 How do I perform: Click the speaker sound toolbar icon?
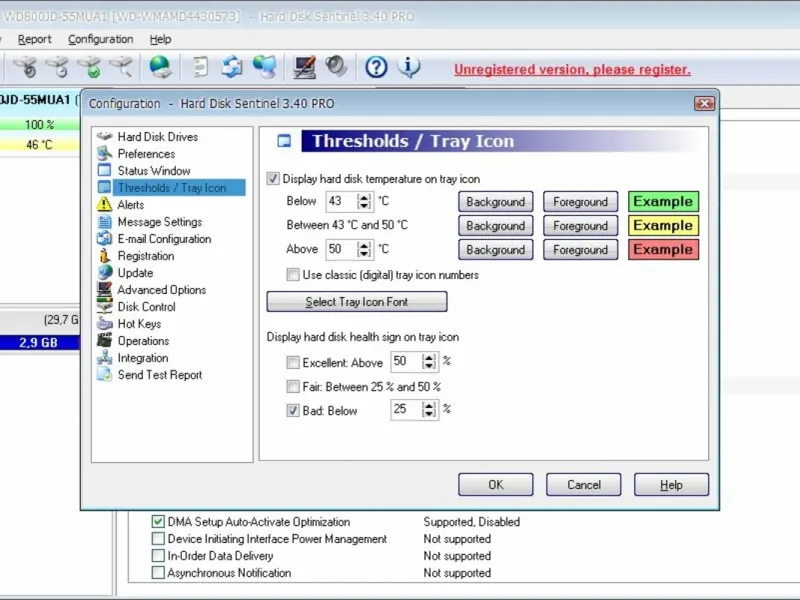pyautogui.click(x=336, y=66)
